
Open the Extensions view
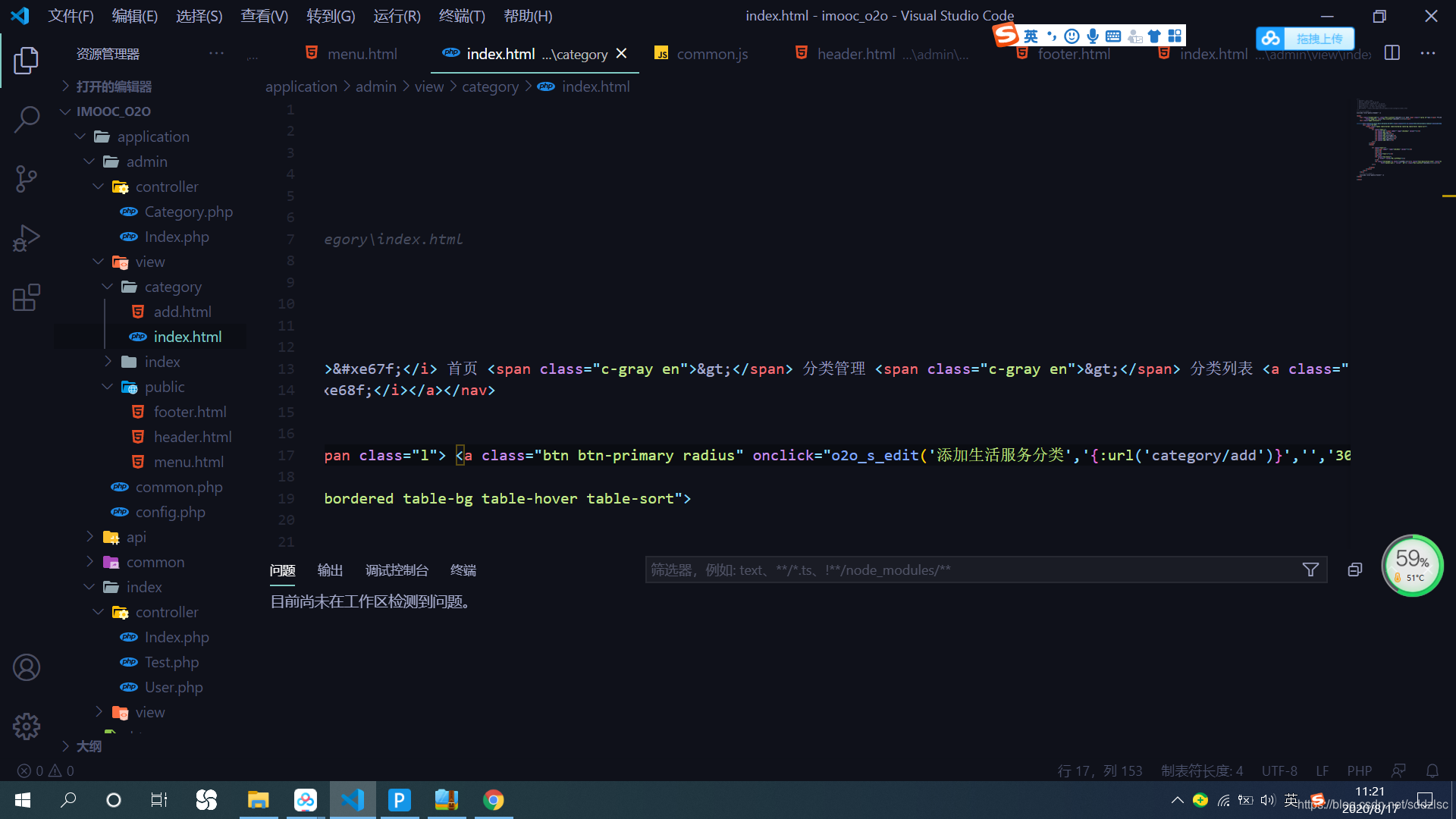point(27,297)
